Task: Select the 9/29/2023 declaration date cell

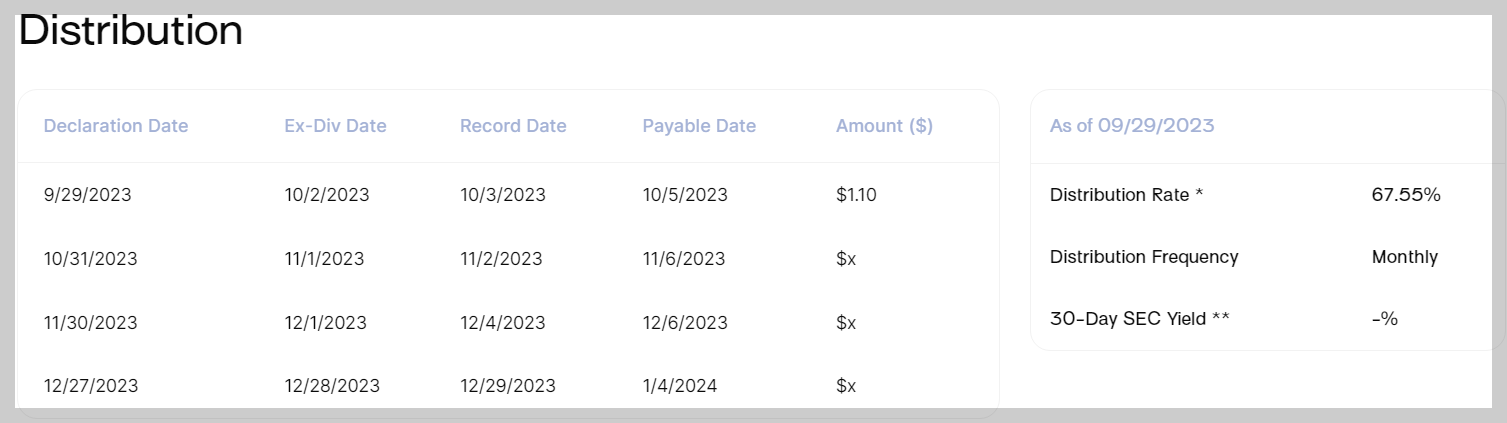Action: click(88, 195)
